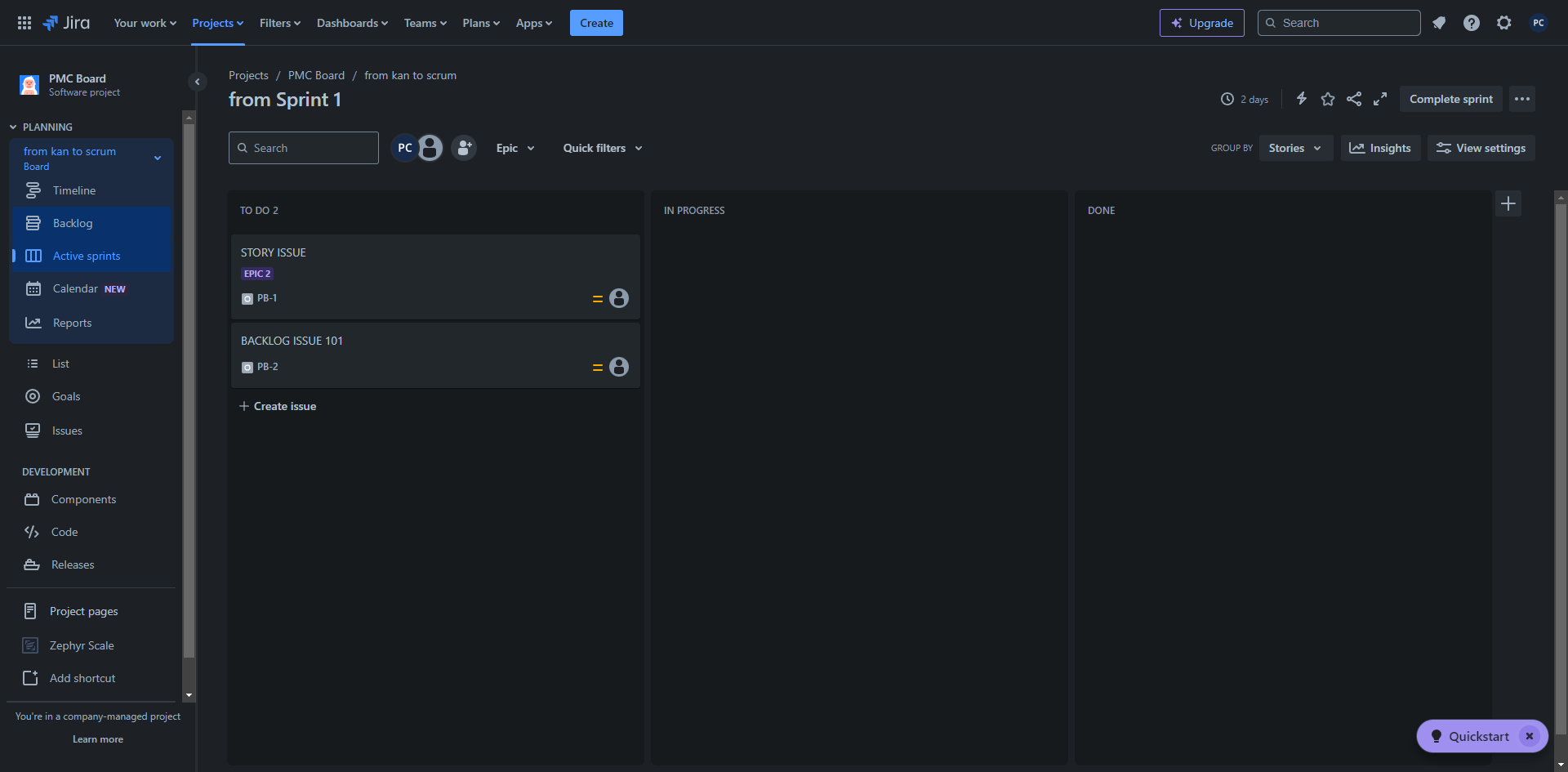Collapse the sidebar navigation
Image resolution: width=1568 pixels, height=772 pixels.
[197, 82]
